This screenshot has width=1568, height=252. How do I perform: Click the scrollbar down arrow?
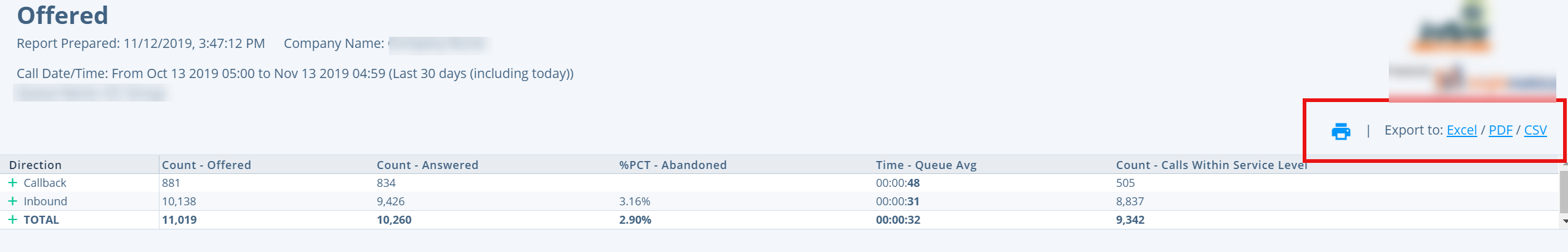point(1564,221)
